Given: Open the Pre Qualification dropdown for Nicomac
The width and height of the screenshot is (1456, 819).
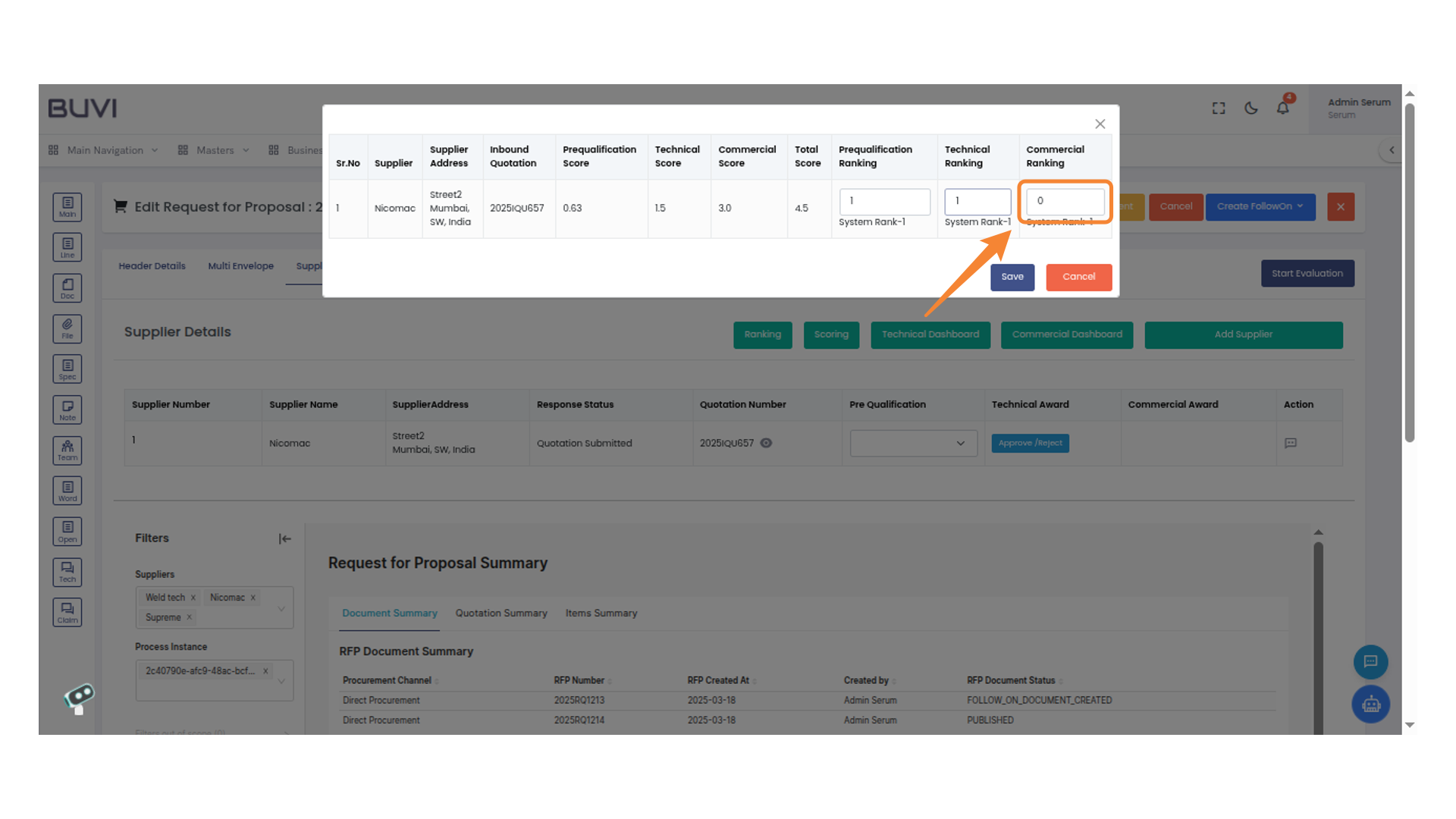Looking at the screenshot, I should (x=912, y=443).
